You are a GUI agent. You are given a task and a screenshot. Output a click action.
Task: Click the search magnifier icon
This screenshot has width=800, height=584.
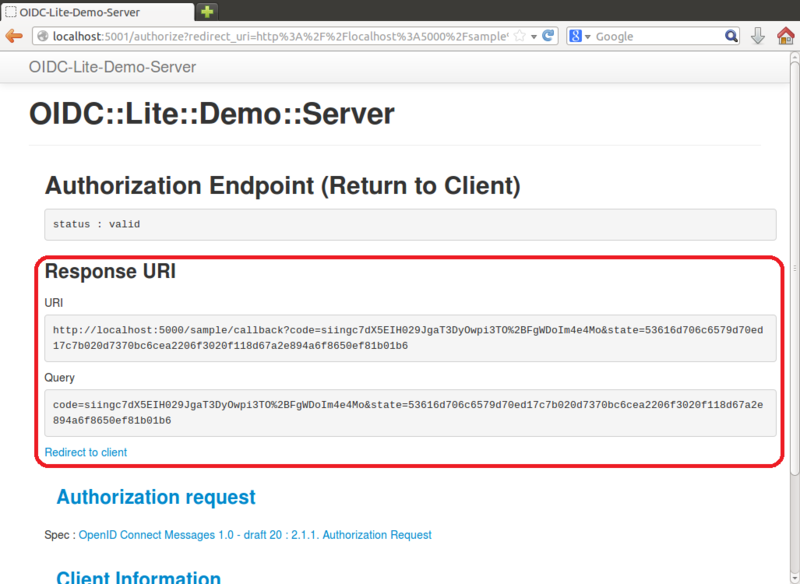(x=731, y=36)
